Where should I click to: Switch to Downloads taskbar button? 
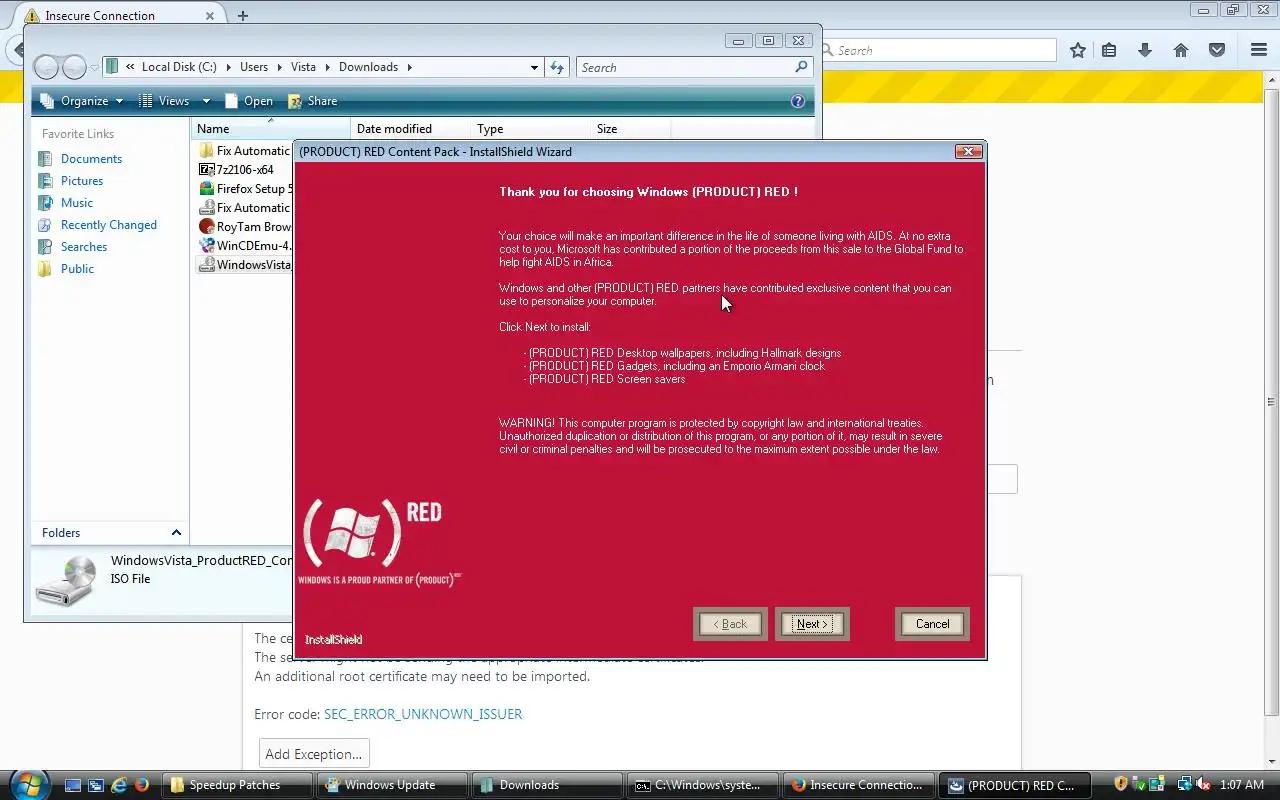point(547,785)
